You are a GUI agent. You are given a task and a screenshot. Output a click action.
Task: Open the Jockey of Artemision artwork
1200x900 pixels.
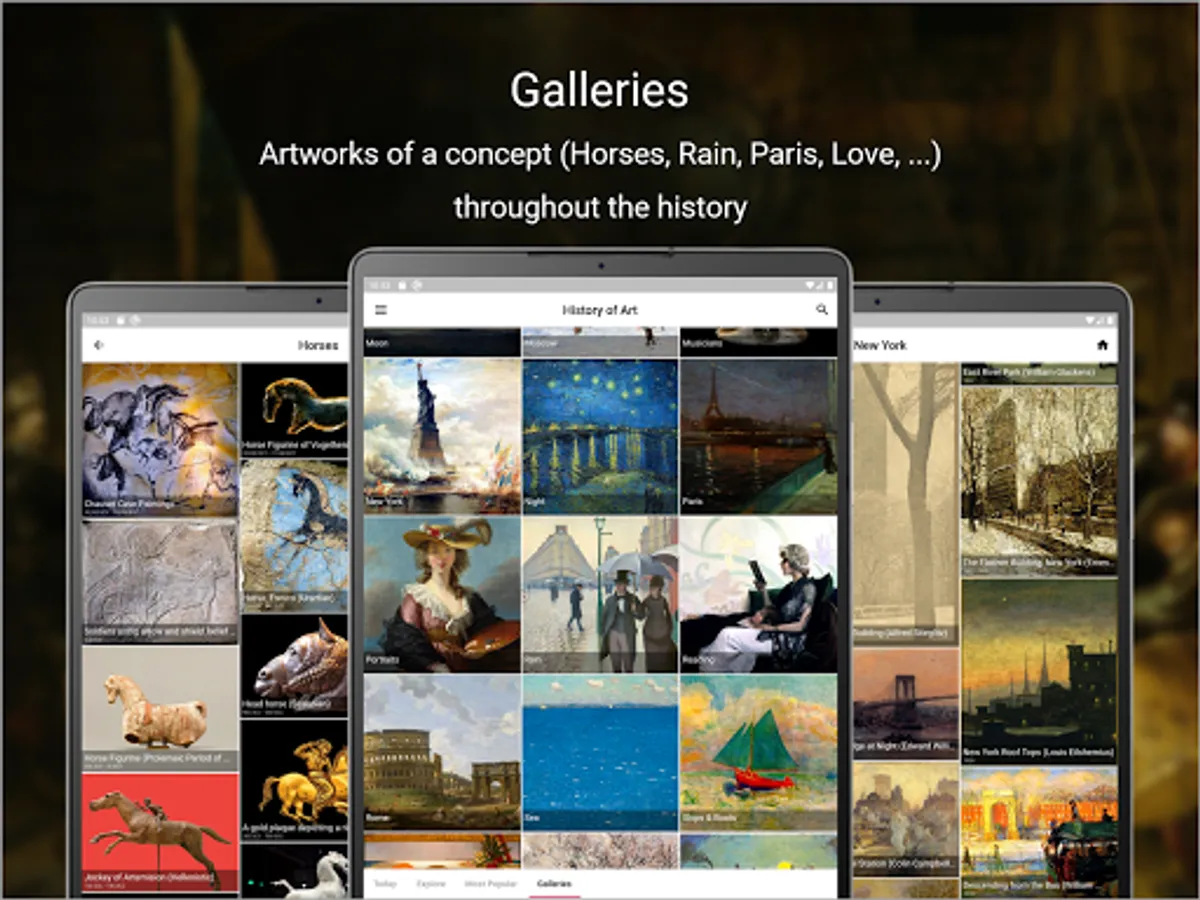[x=160, y=832]
